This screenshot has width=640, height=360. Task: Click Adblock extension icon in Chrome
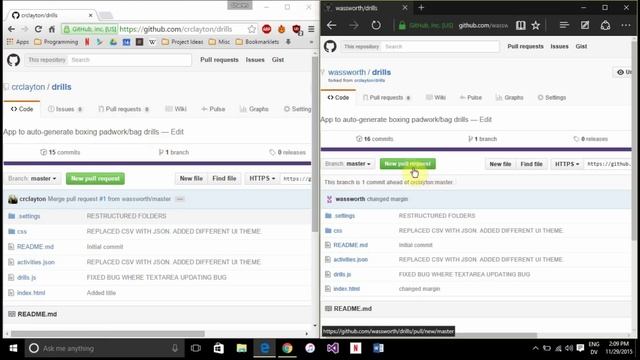tap(267, 29)
